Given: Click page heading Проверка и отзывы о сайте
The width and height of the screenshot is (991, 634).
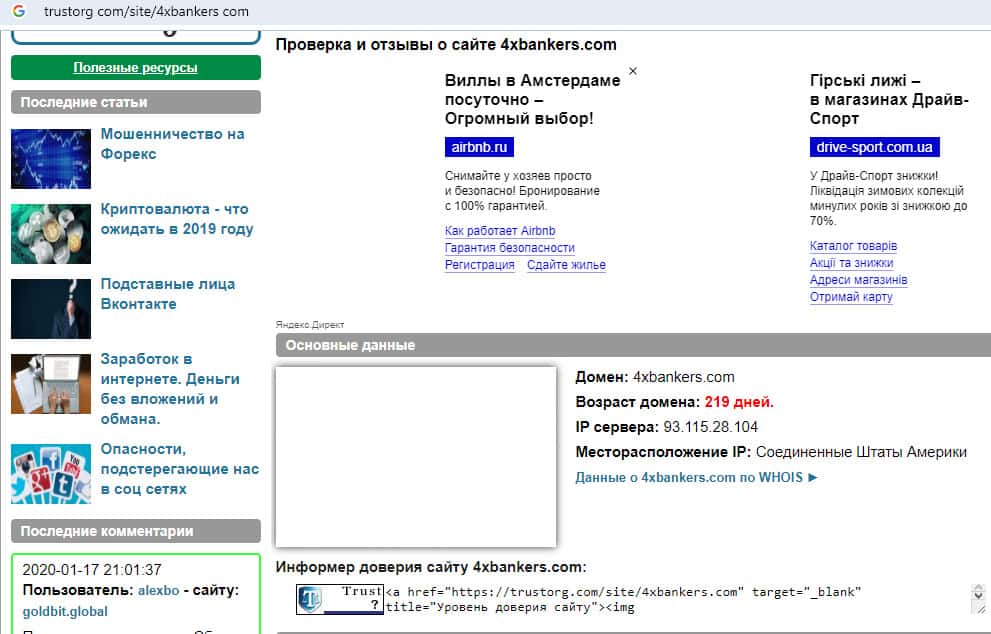Looking at the screenshot, I should tap(446, 45).
